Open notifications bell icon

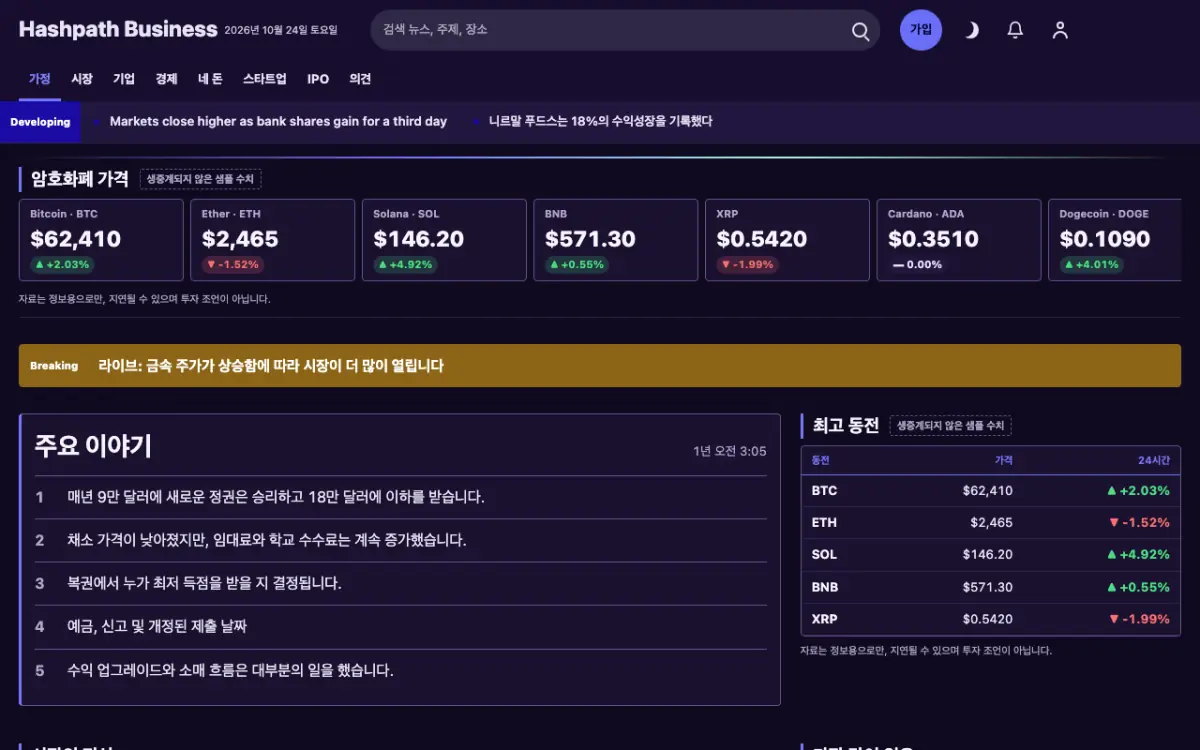point(1015,30)
